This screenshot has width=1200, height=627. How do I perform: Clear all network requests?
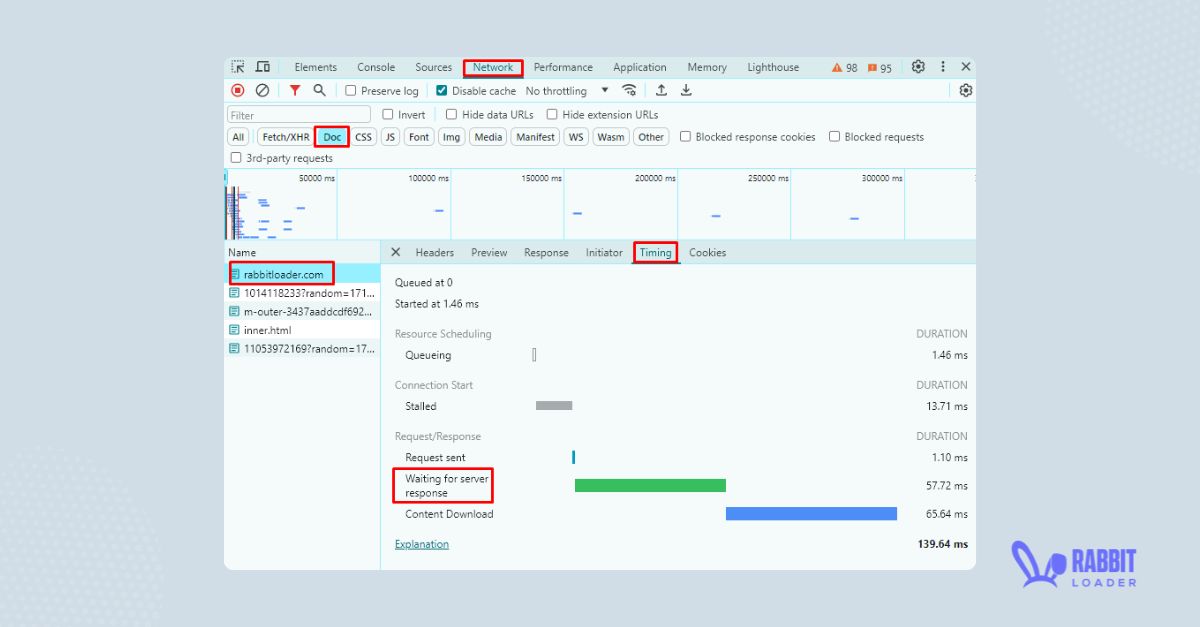[x=261, y=90]
